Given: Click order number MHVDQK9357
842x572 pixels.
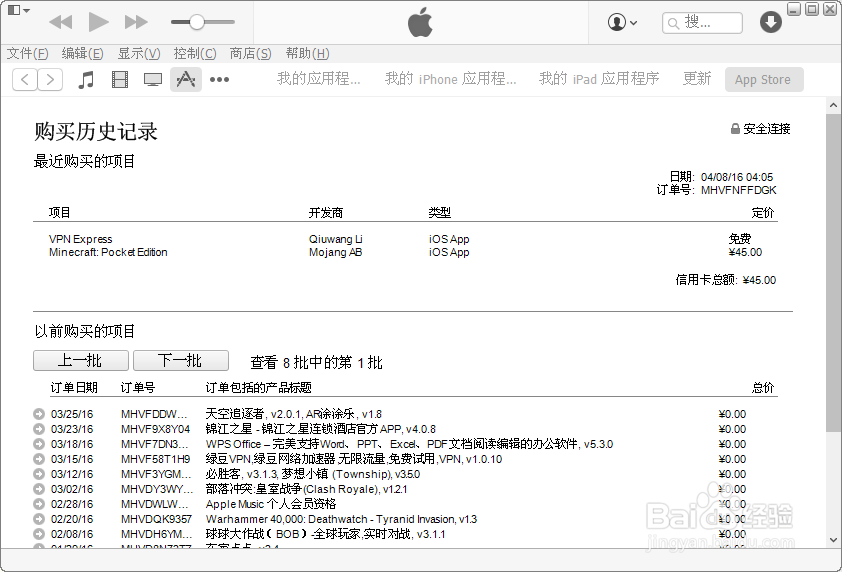Looking at the screenshot, I should (156, 519).
